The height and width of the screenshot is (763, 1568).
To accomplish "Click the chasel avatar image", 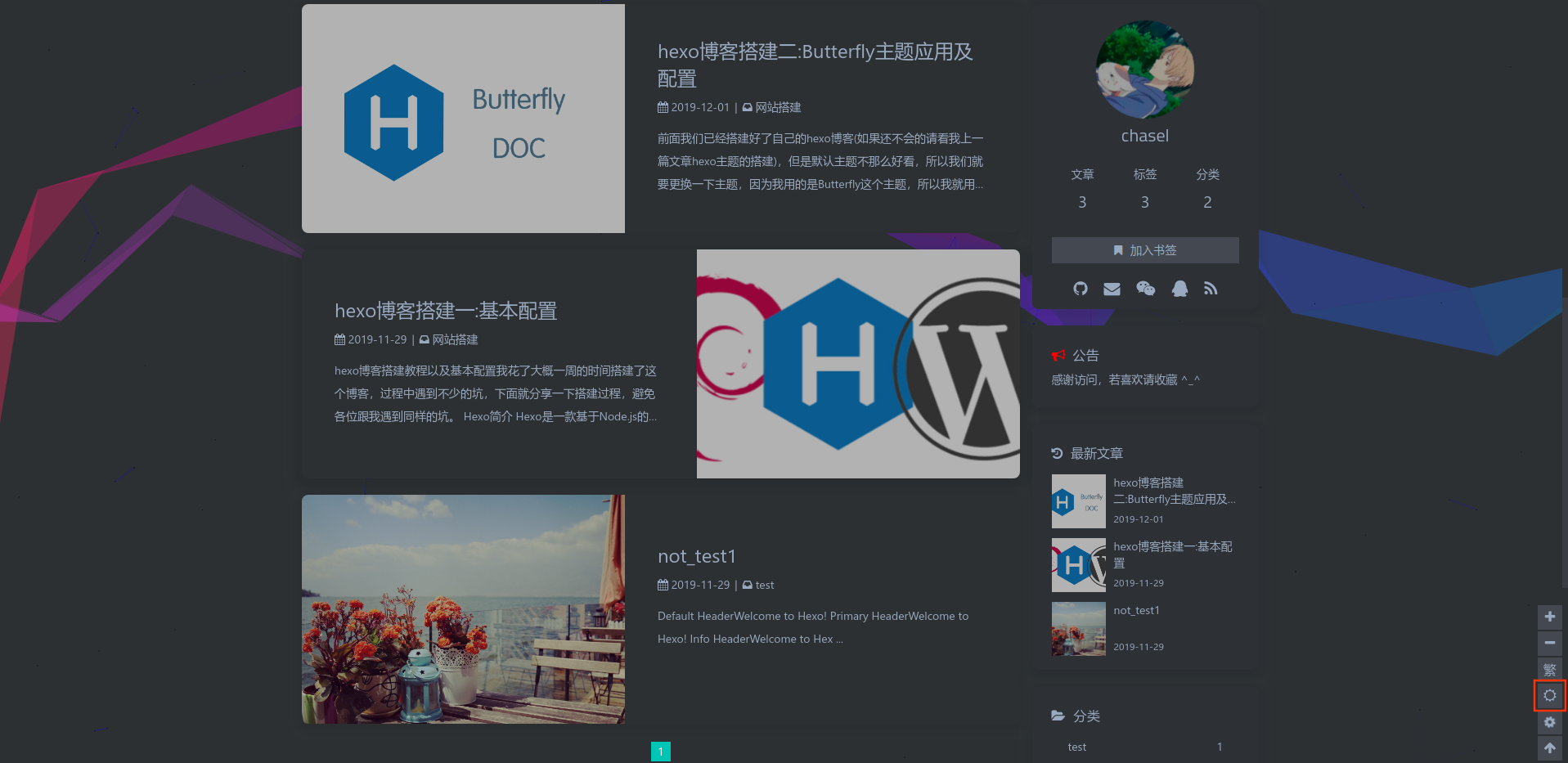I will (1144, 70).
